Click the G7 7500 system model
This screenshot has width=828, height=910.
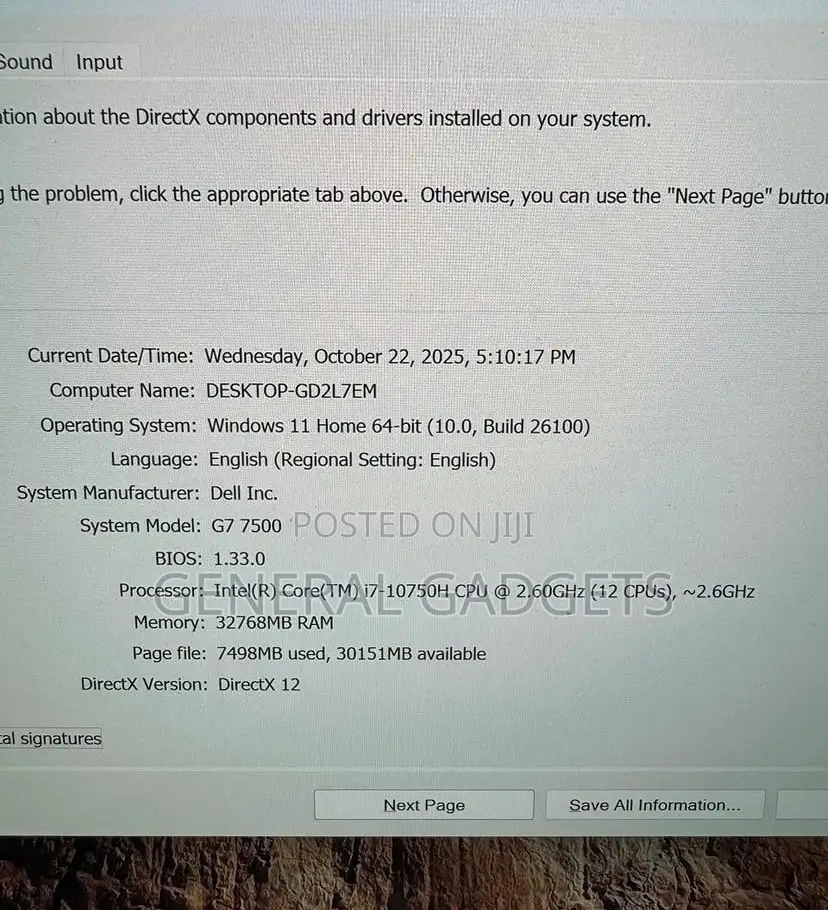247,526
